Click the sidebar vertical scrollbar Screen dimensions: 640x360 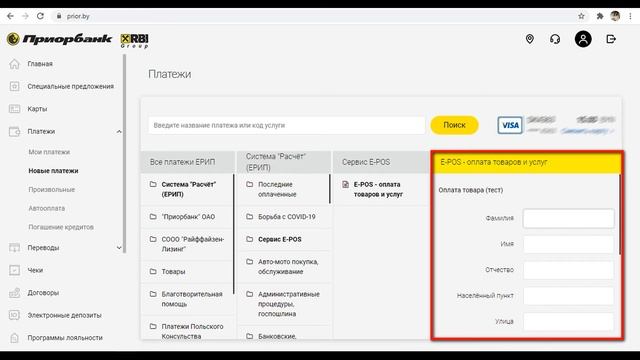(x=124, y=154)
